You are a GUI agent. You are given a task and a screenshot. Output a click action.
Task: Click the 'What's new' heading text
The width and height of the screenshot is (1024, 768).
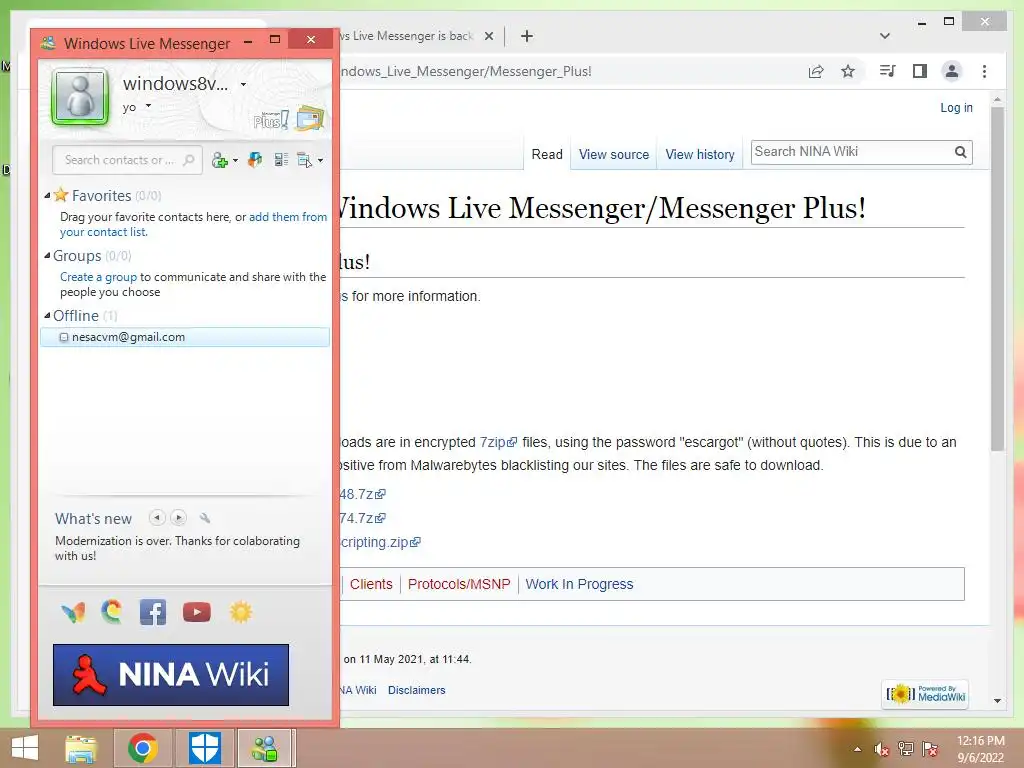pos(93,519)
